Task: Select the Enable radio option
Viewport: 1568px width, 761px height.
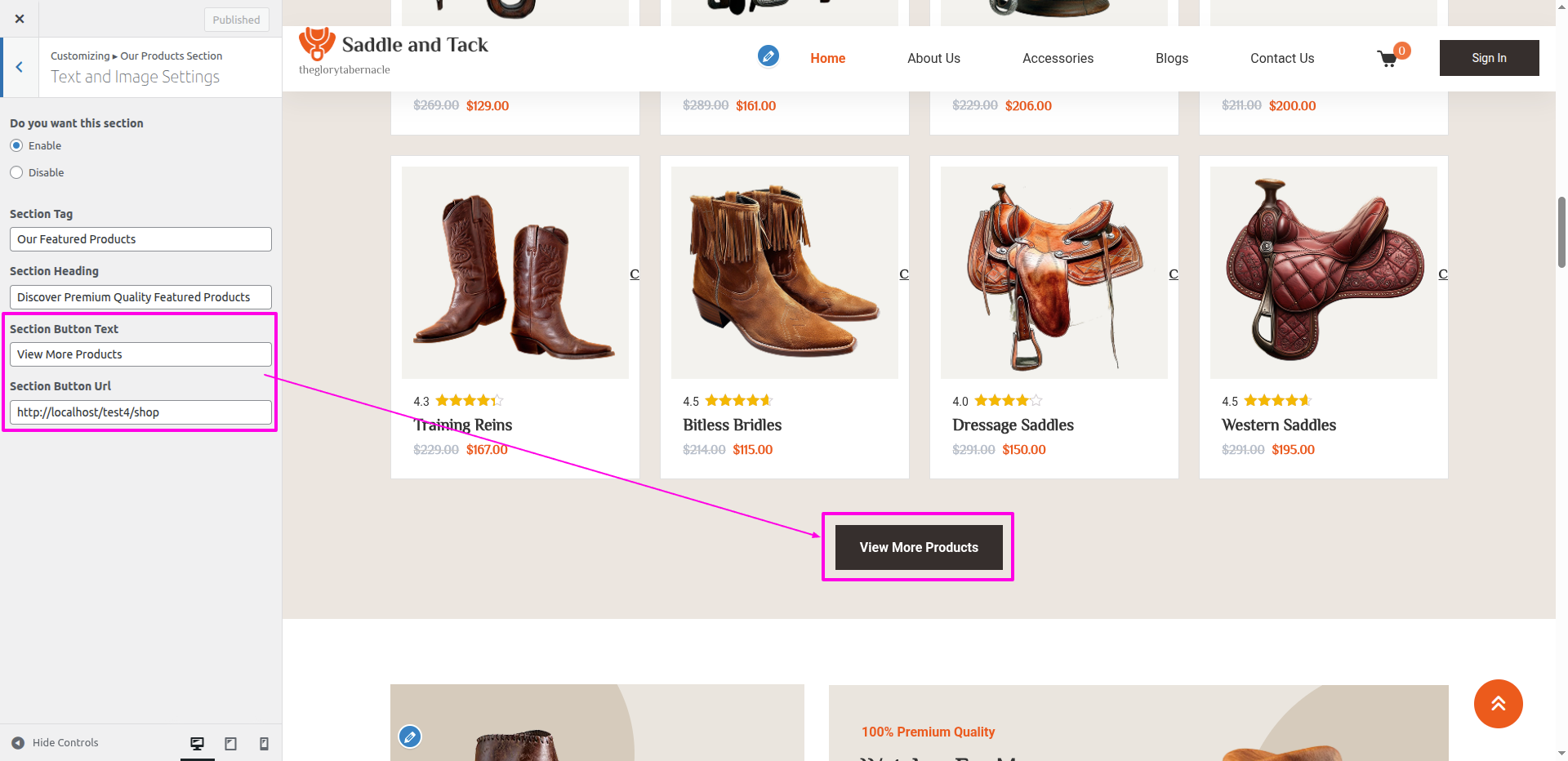Action: (x=16, y=145)
